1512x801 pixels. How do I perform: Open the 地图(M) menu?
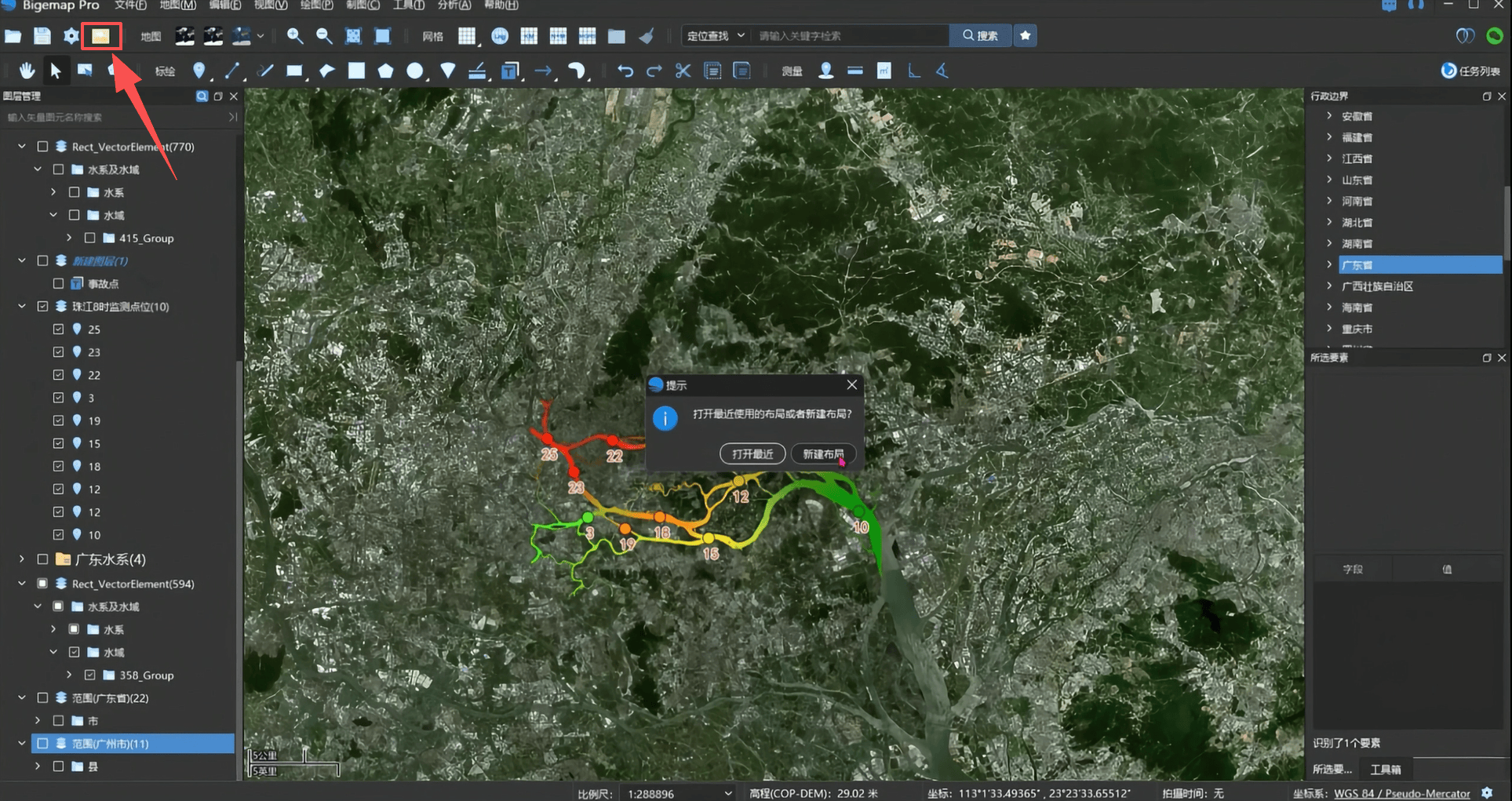pyautogui.click(x=178, y=5)
